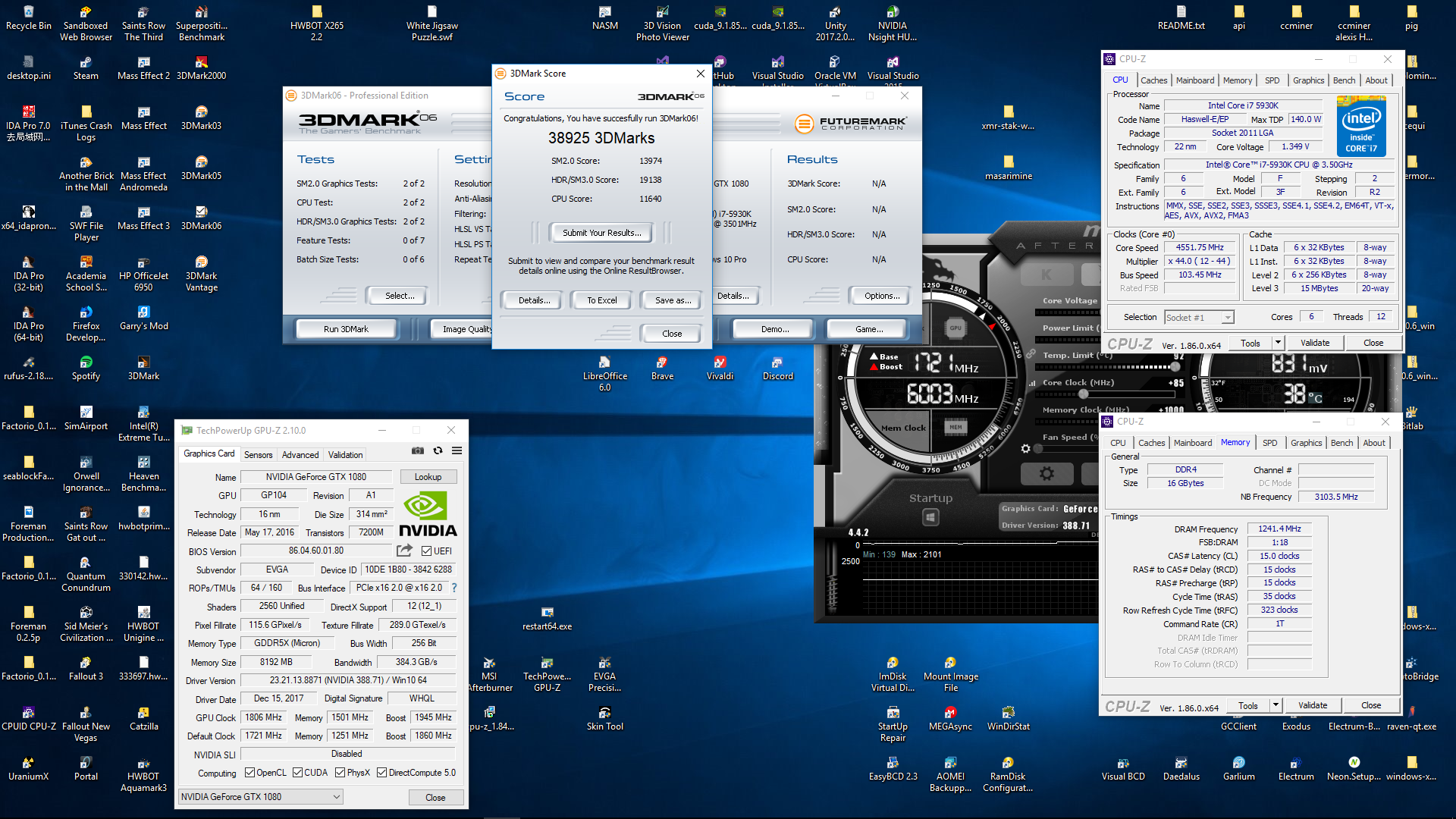
Task: Click the Options button in 3DMark06 Results
Action: [882, 296]
